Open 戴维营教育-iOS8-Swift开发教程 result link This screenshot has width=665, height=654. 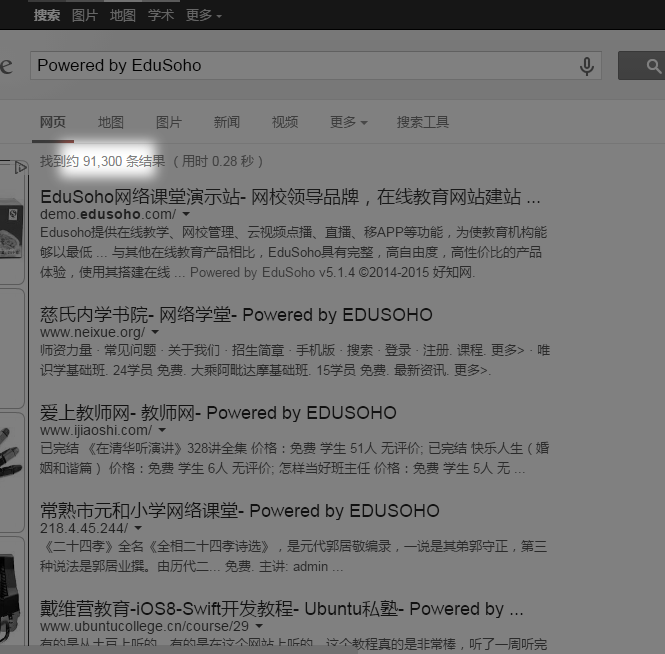(x=282, y=609)
